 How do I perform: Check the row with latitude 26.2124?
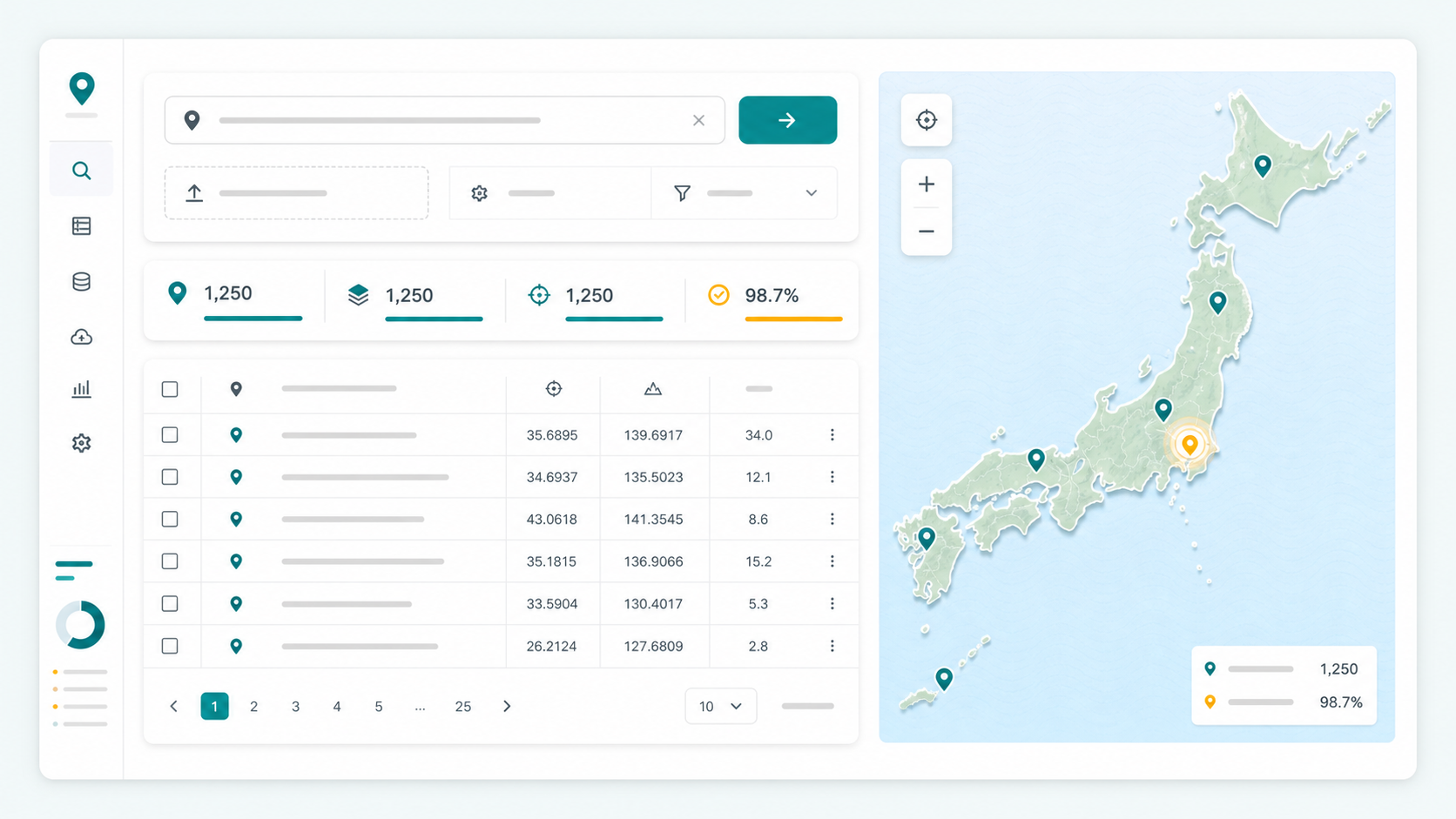coord(170,646)
